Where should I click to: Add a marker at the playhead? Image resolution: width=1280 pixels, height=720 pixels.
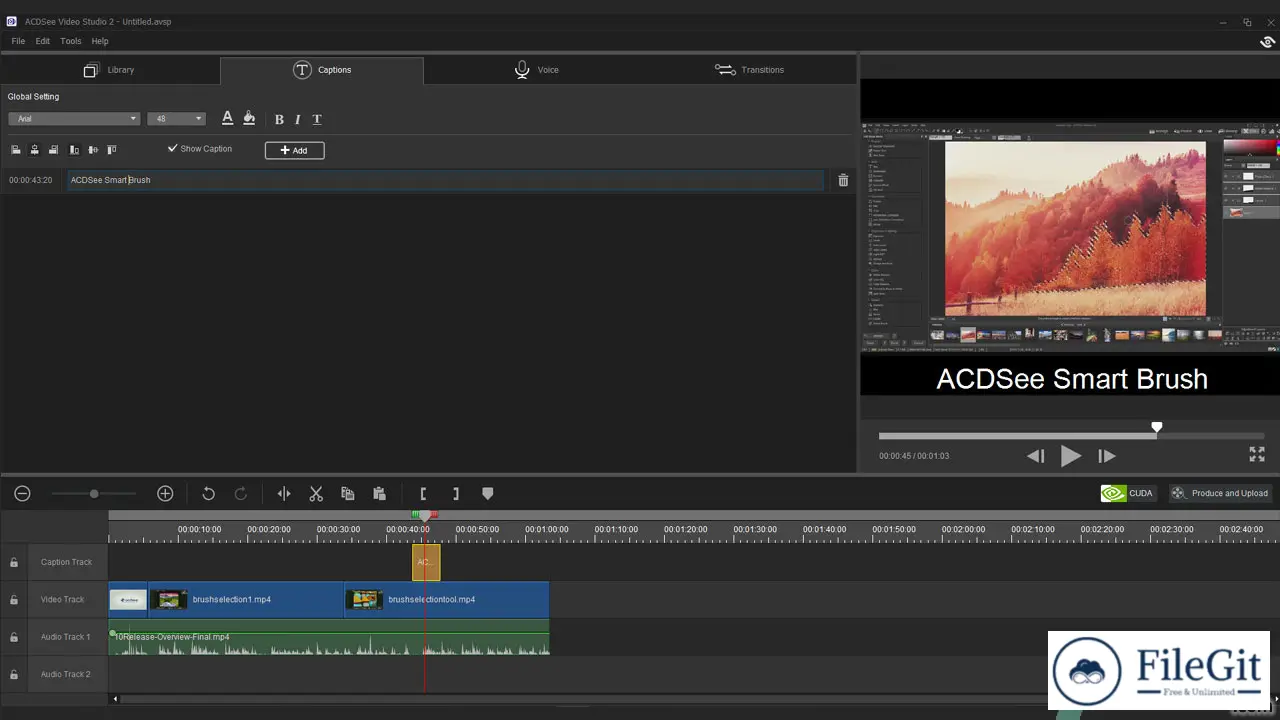[x=488, y=493]
